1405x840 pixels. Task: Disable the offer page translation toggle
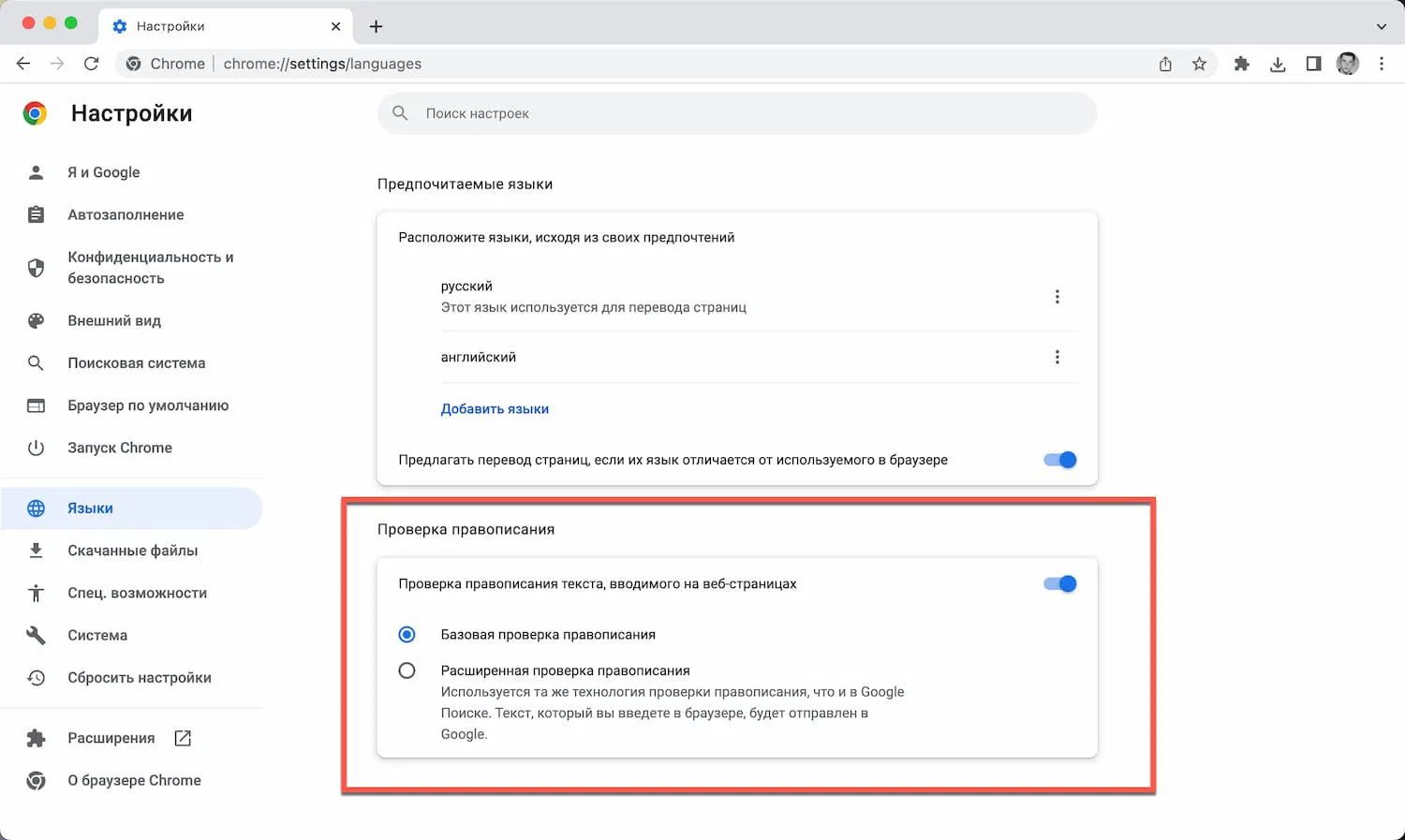point(1060,460)
